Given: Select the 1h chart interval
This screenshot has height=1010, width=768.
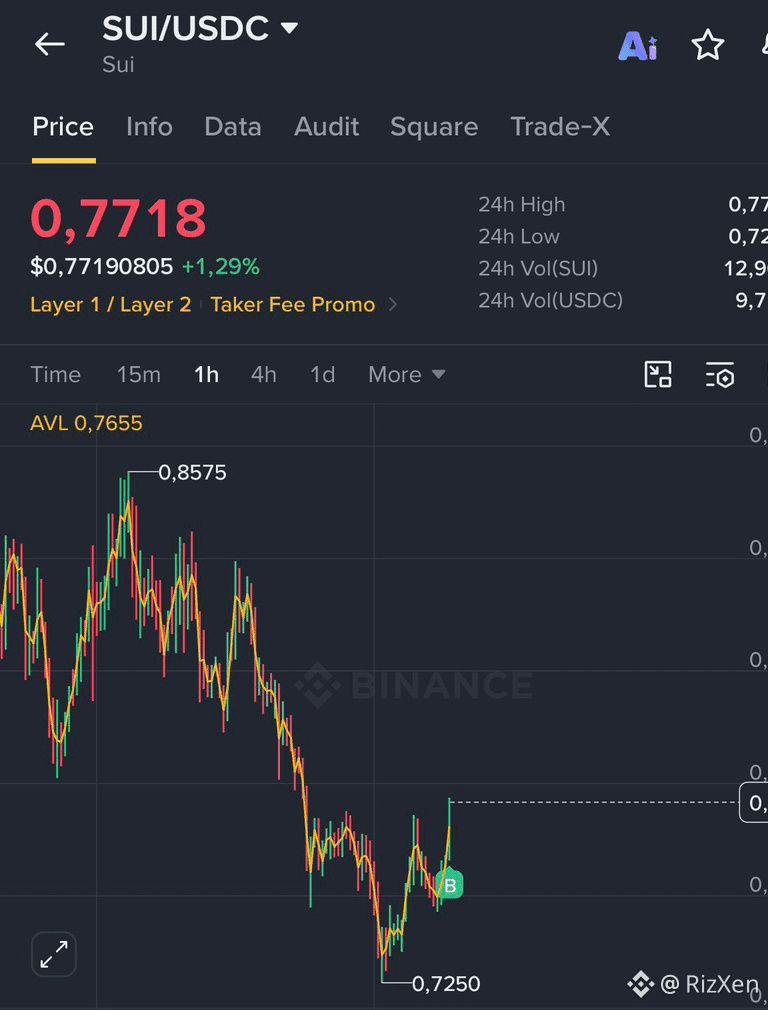Looking at the screenshot, I should point(206,374).
